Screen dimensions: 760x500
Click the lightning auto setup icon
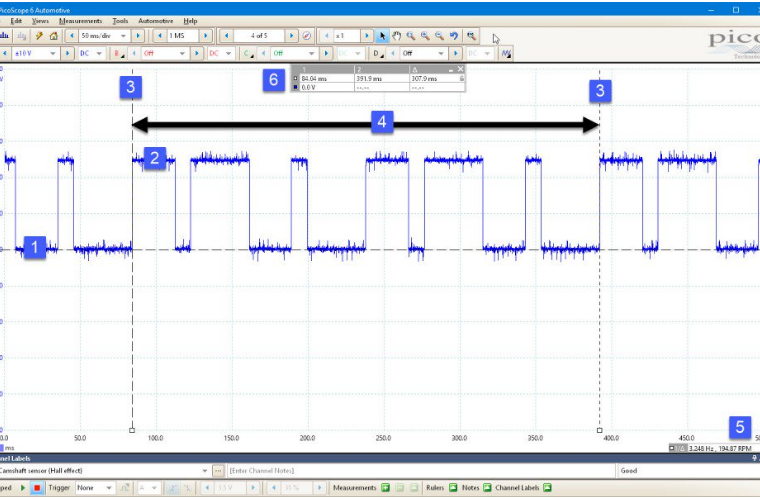coord(39,36)
